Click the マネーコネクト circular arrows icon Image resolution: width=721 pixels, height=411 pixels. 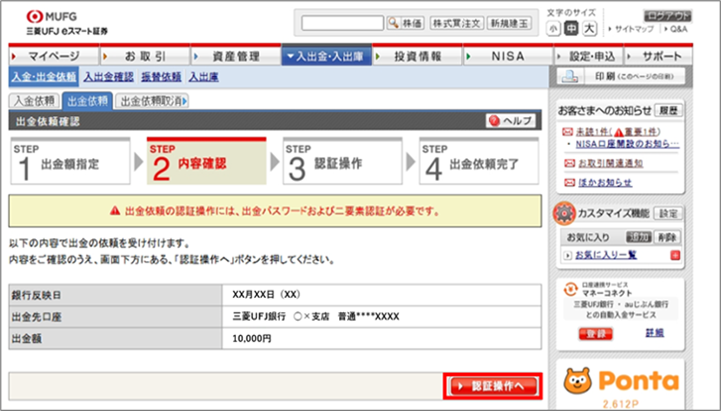tap(571, 289)
